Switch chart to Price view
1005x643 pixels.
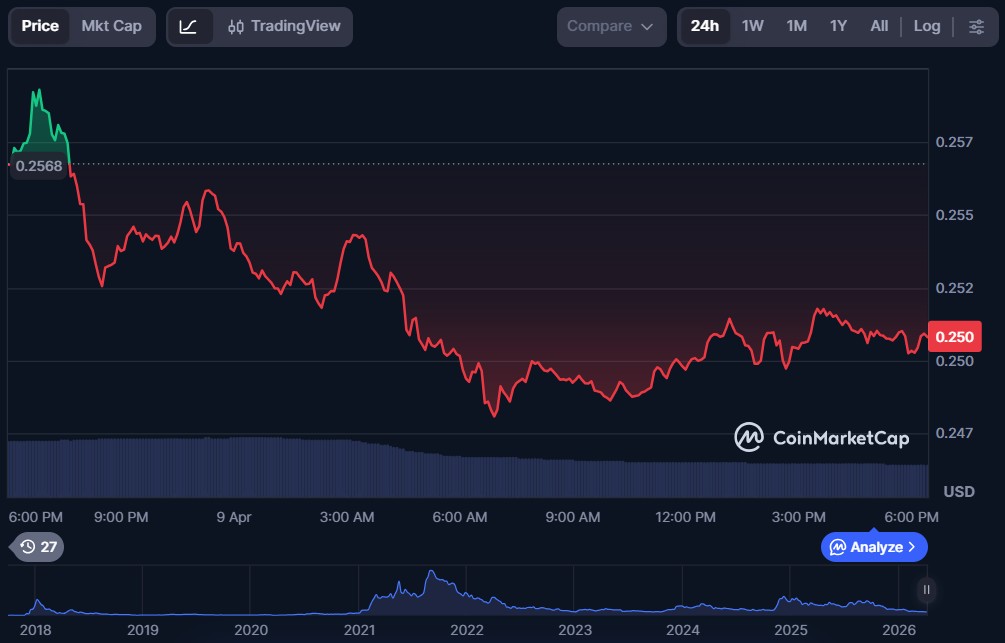point(40,26)
